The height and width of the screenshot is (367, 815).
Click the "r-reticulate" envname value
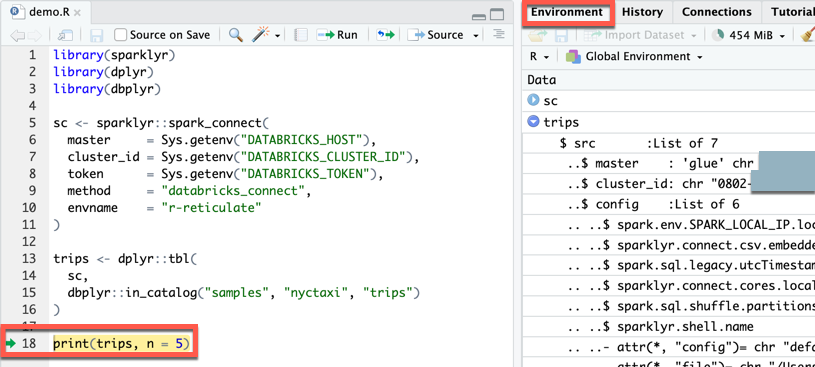point(211,208)
